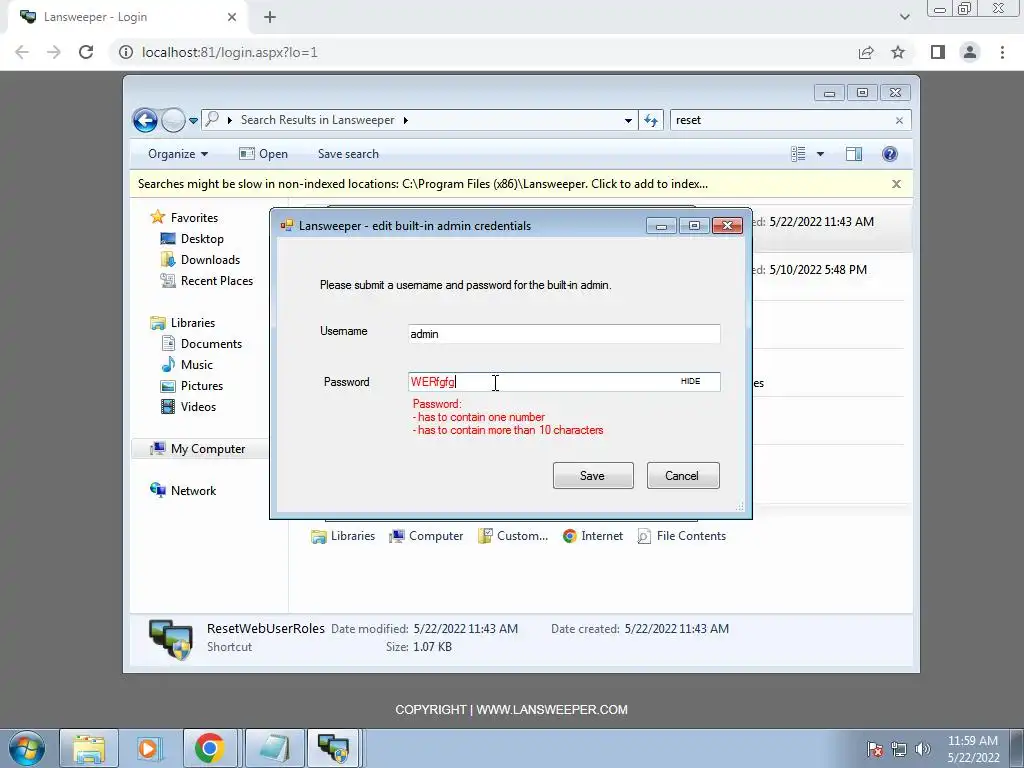Click the slow search index notification text
This screenshot has width=1024, height=768.
coord(423,184)
